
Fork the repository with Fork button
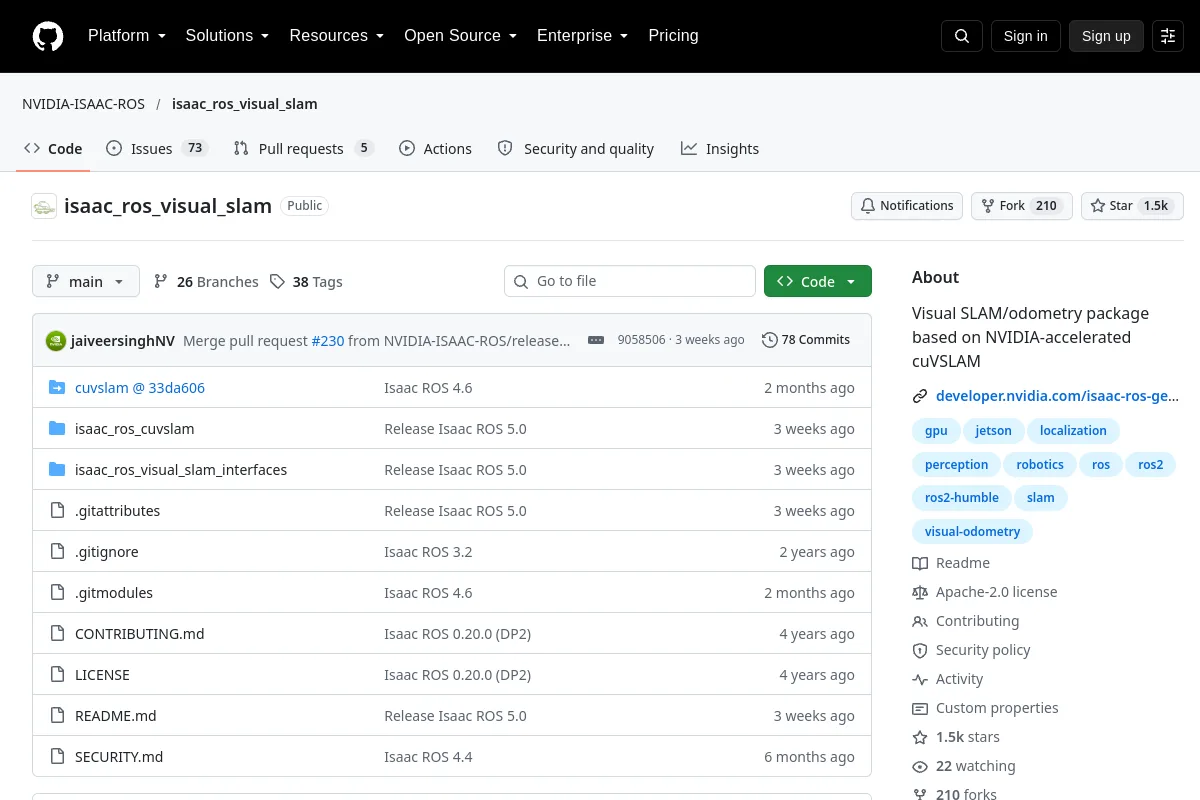[x=1022, y=206]
